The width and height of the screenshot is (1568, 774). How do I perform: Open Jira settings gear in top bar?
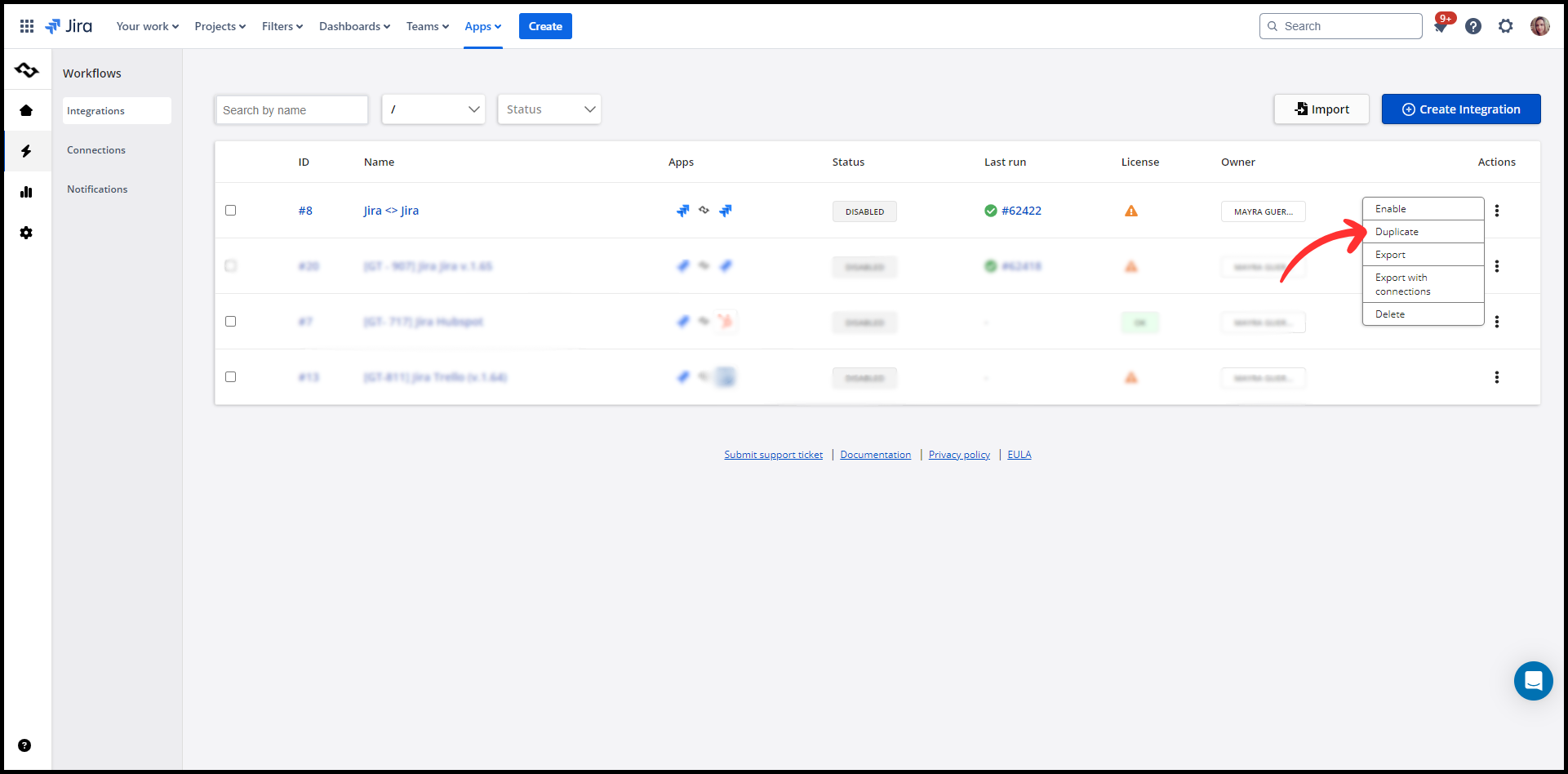[1506, 26]
